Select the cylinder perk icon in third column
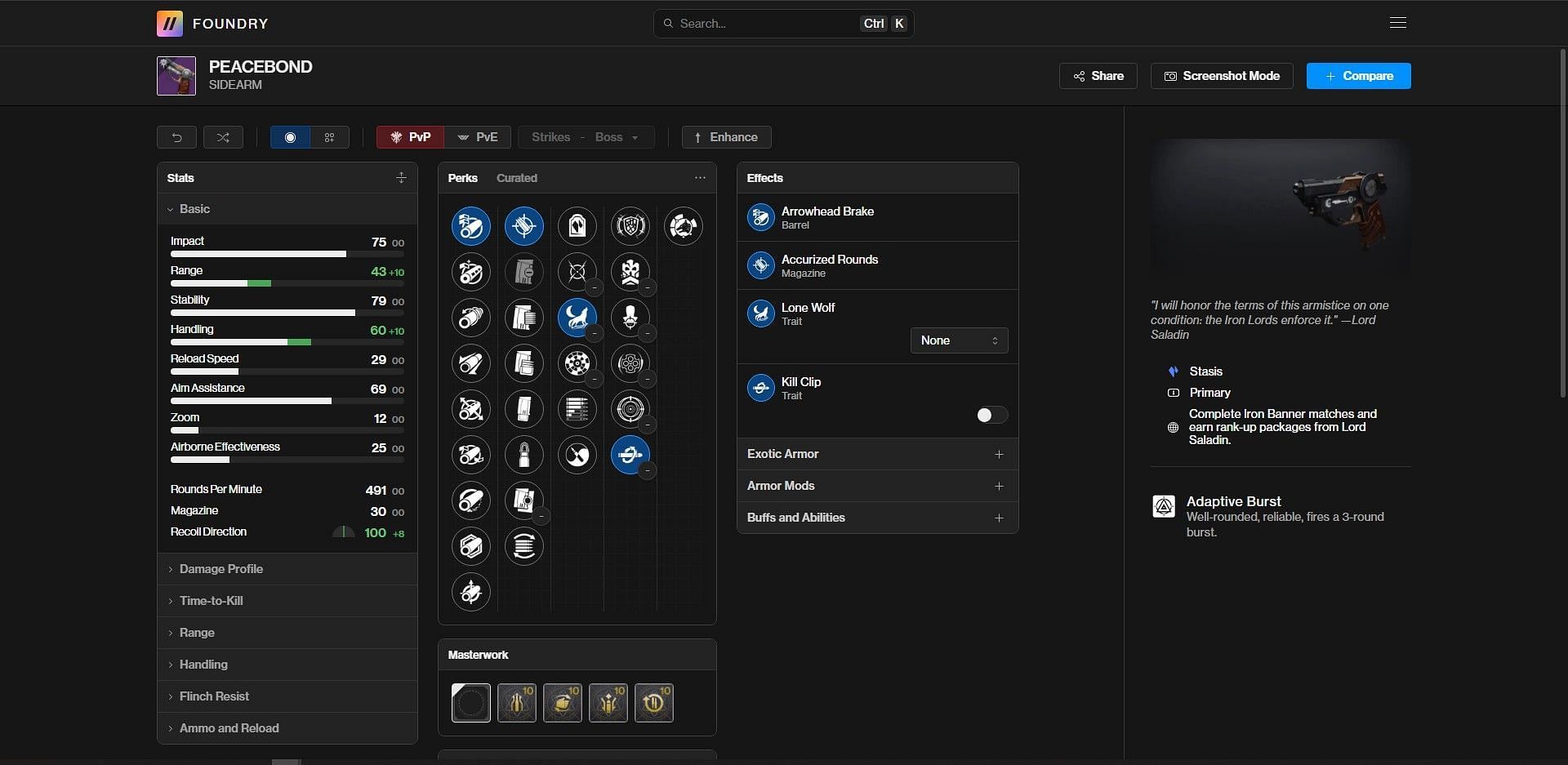The image size is (1568, 765). click(577, 363)
